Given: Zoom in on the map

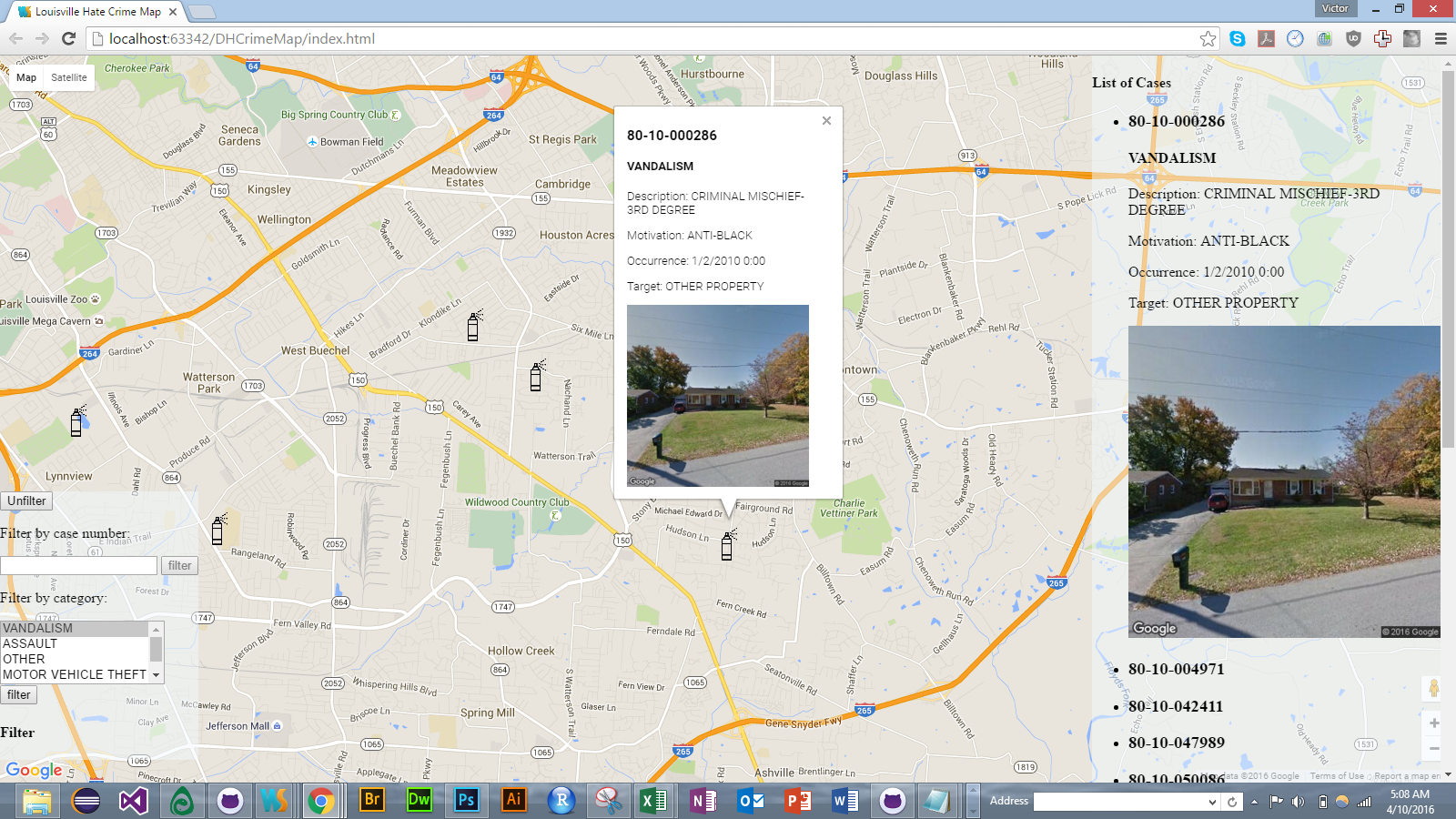Looking at the screenshot, I should (1433, 723).
